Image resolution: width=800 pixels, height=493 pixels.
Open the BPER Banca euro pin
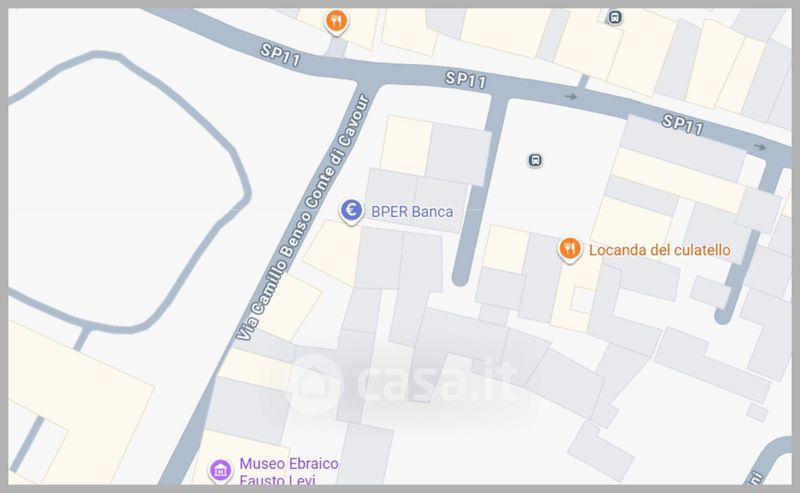351,210
